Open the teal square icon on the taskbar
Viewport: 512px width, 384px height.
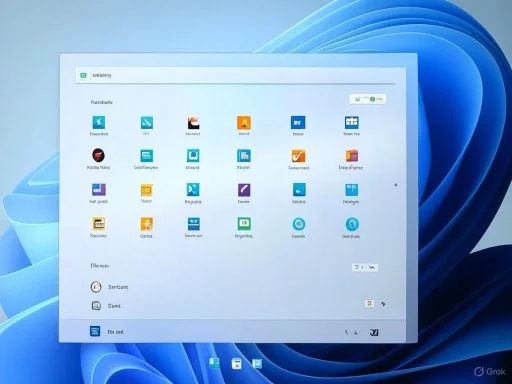[x=214, y=363]
